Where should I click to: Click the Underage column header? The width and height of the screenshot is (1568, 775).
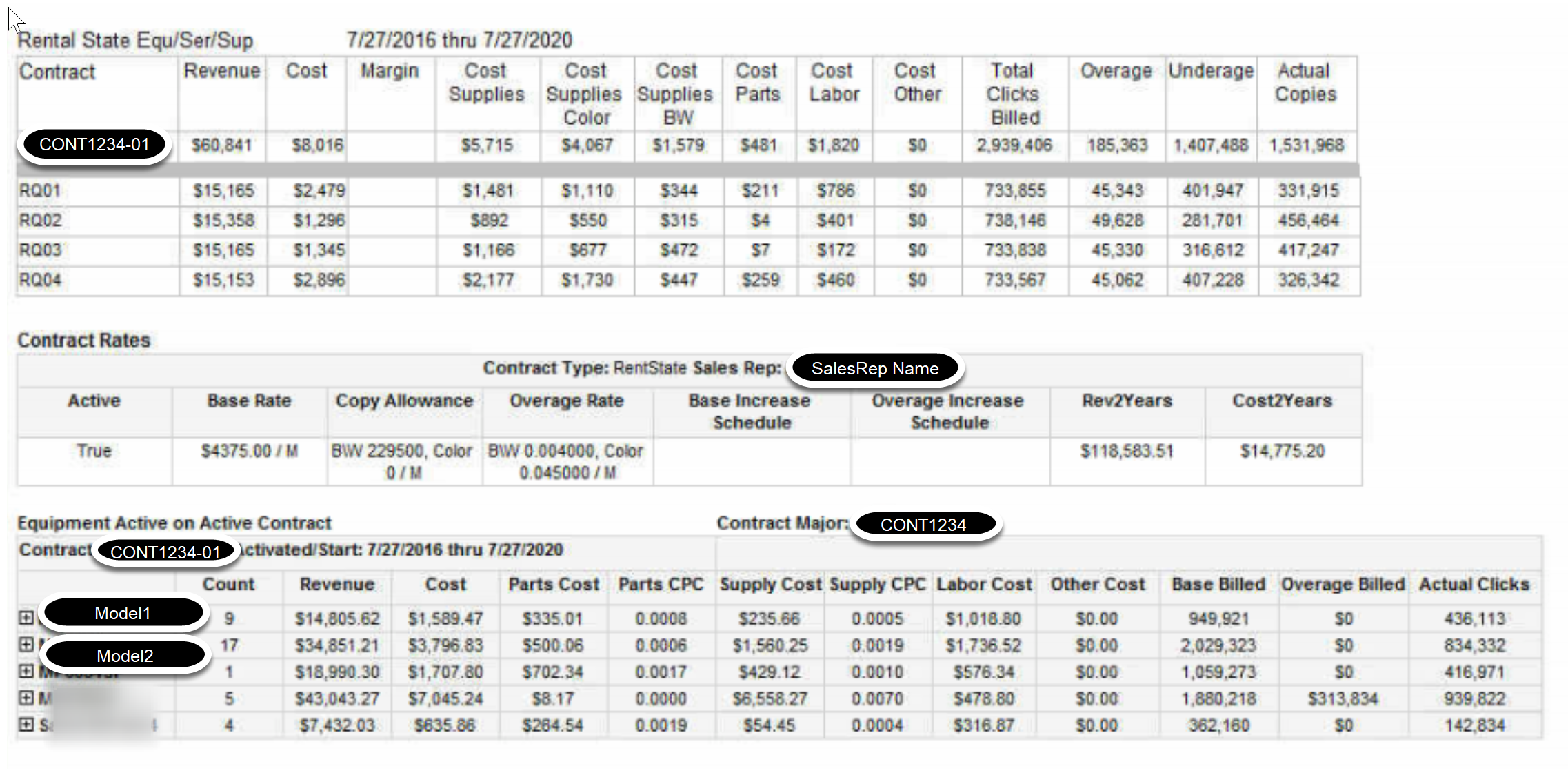tap(1211, 70)
